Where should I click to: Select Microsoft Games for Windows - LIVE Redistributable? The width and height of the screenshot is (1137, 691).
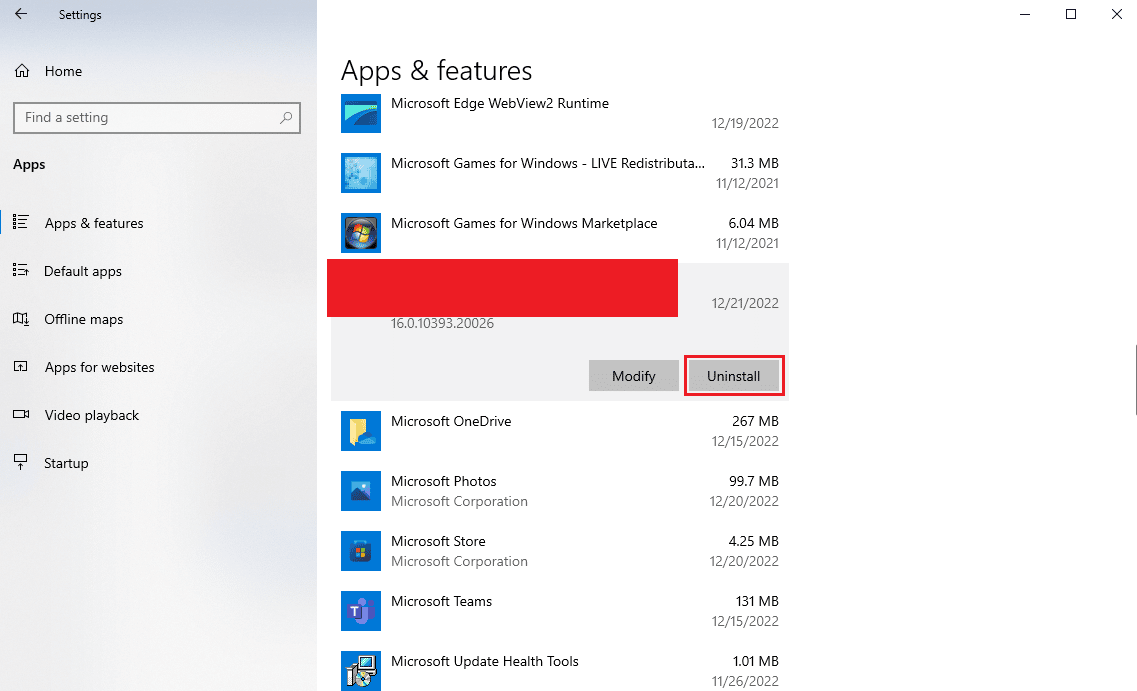pos(560,173)
